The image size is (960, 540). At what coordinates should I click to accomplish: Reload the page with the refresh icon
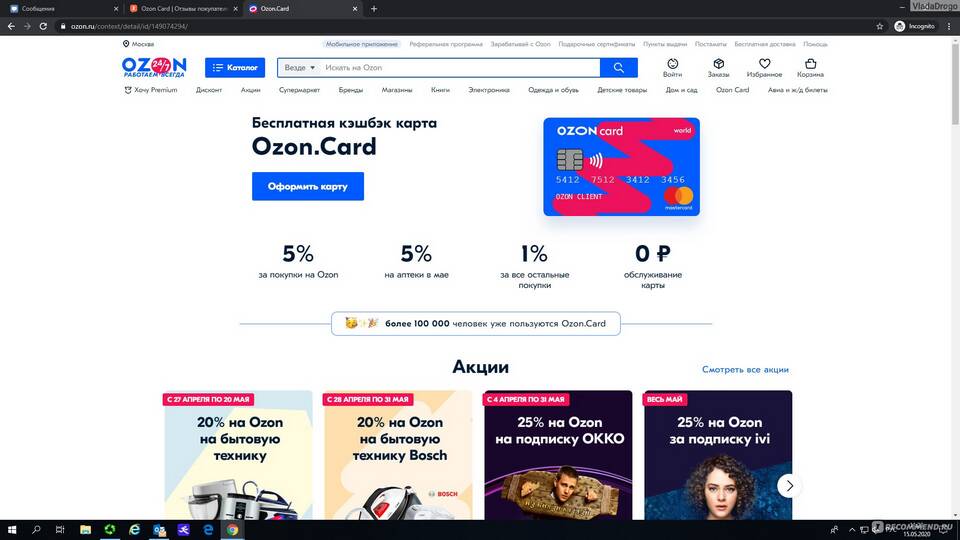click(43, 26)
